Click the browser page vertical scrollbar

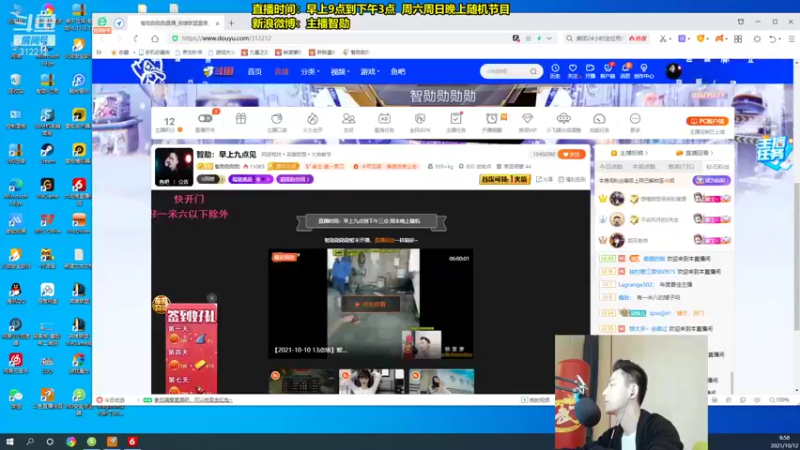pos(796,255)
